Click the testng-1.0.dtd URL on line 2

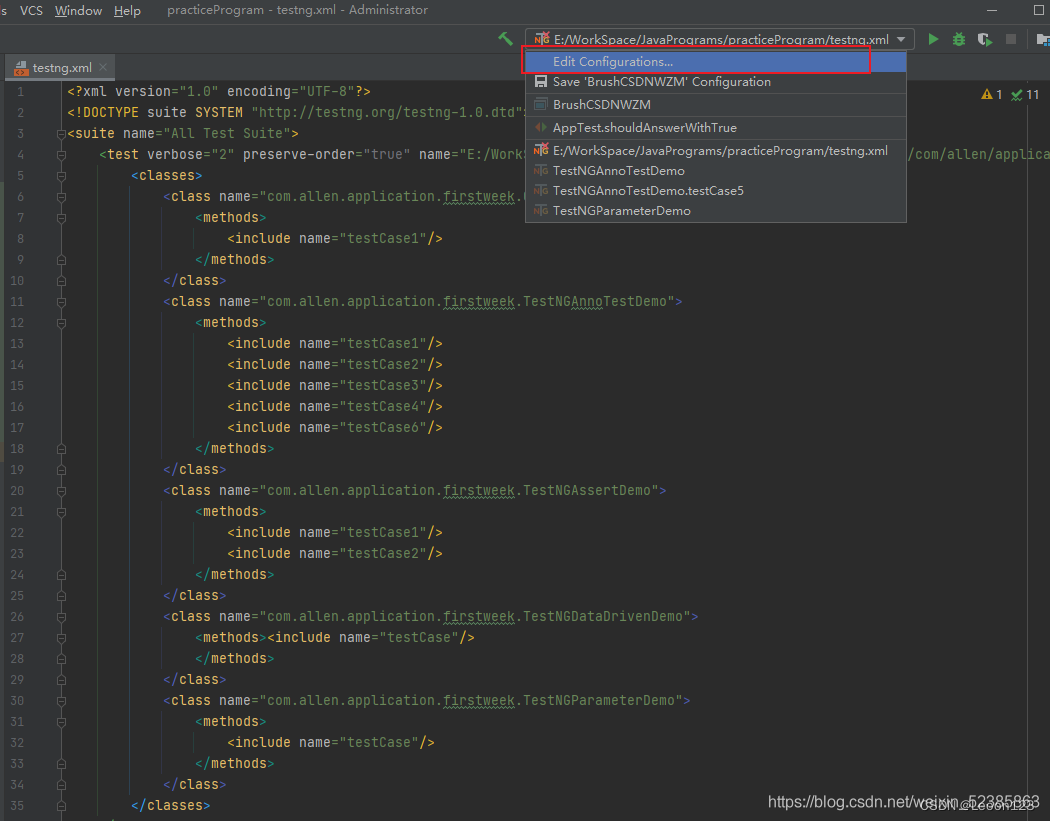pyautogui.click(x=386, y=113)
